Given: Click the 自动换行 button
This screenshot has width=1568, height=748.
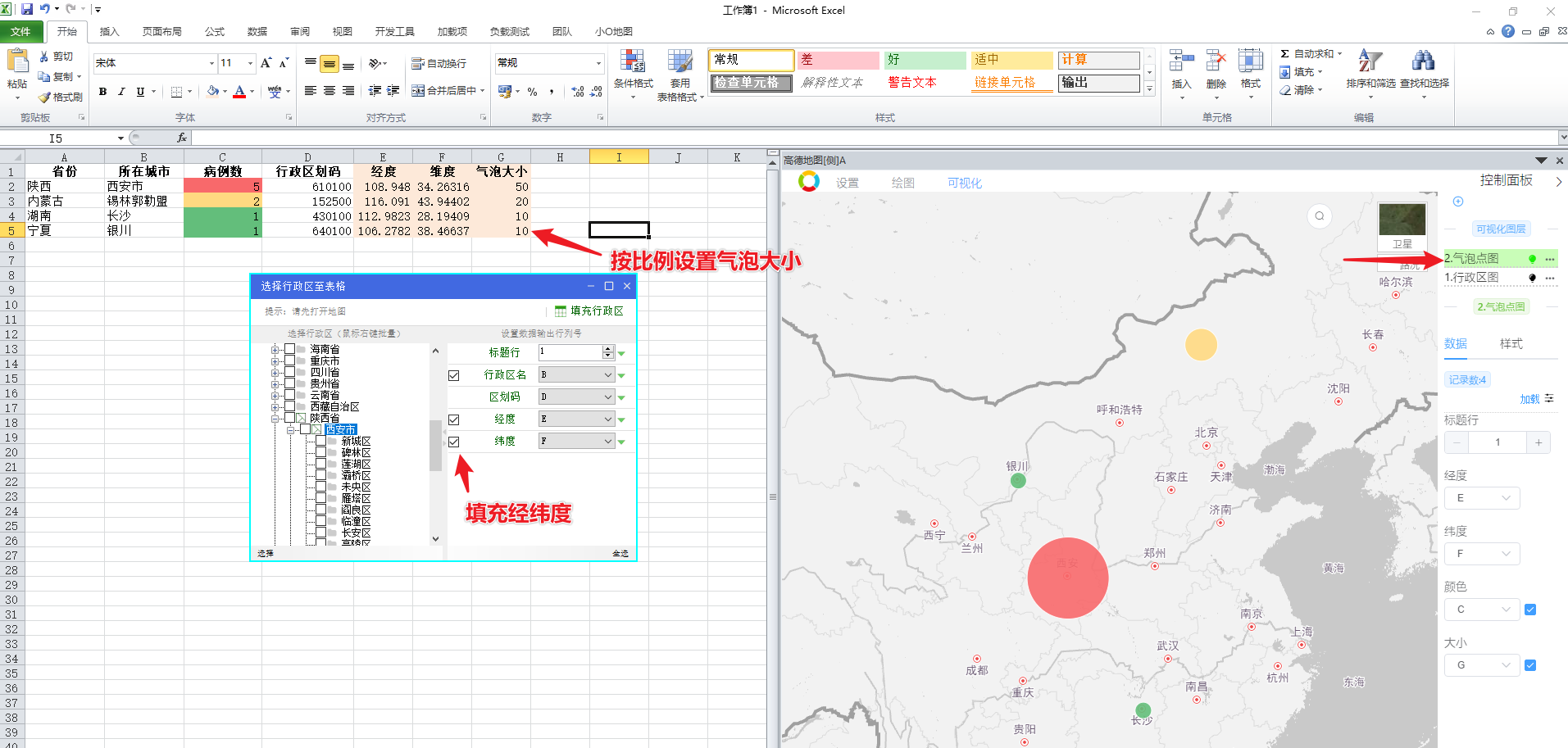Looking at the screenshot, I should coord(439,63).
